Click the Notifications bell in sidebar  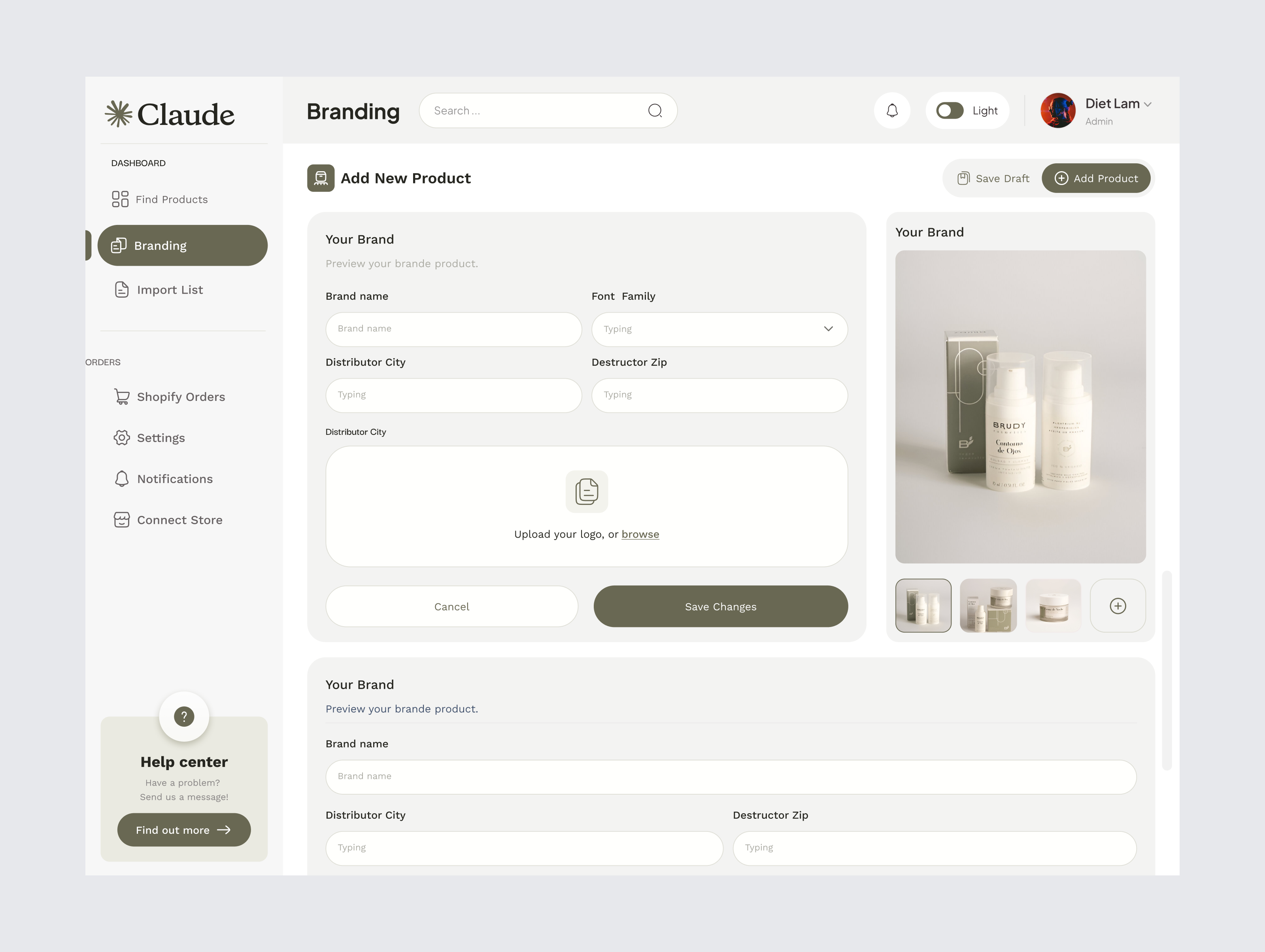[121, 479]
